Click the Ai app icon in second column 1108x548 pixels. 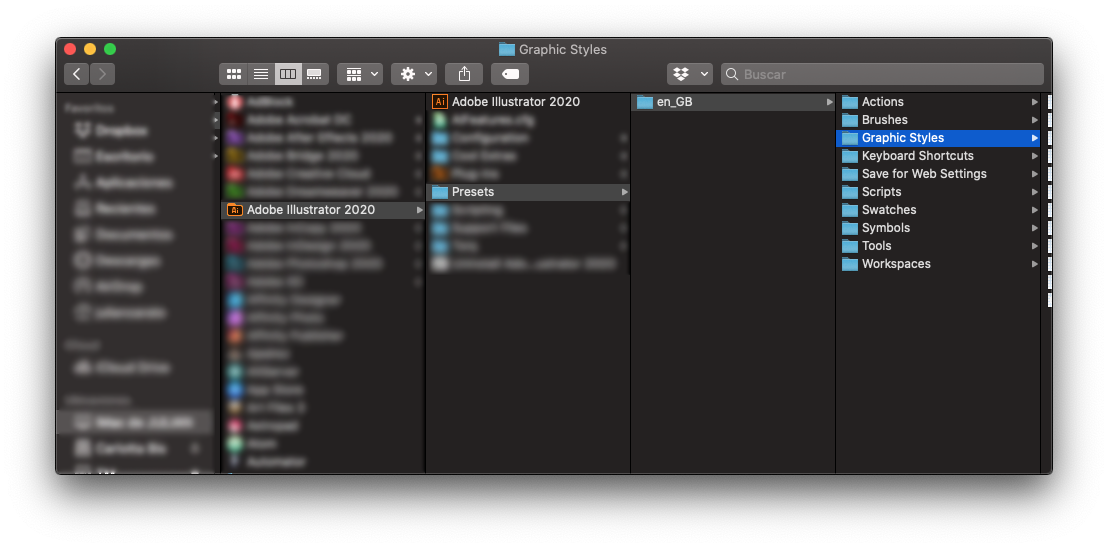tap(440, 102)
